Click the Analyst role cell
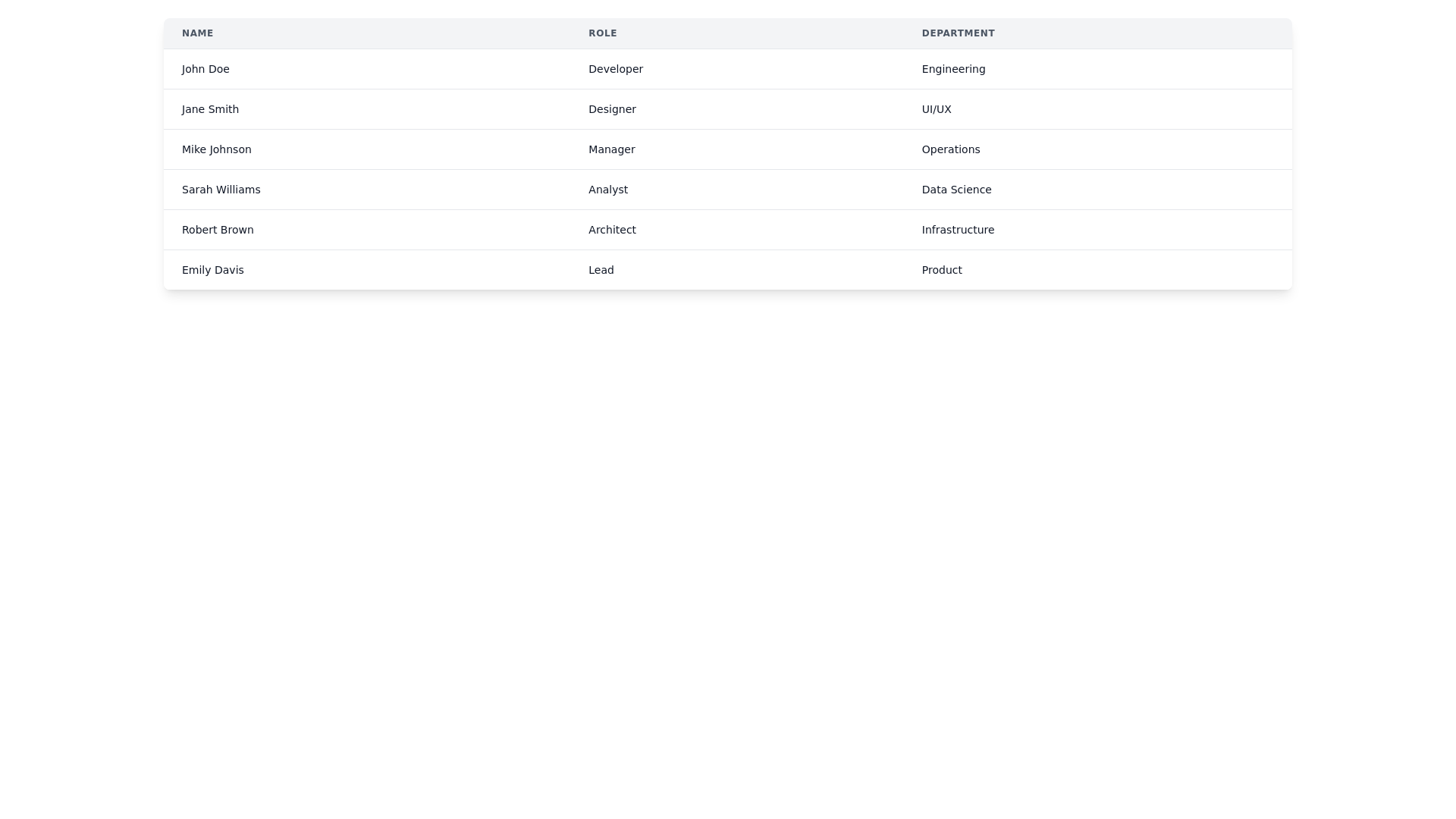Image resolution: width=1456 pixels, height=819 pixels. point(608,190)
